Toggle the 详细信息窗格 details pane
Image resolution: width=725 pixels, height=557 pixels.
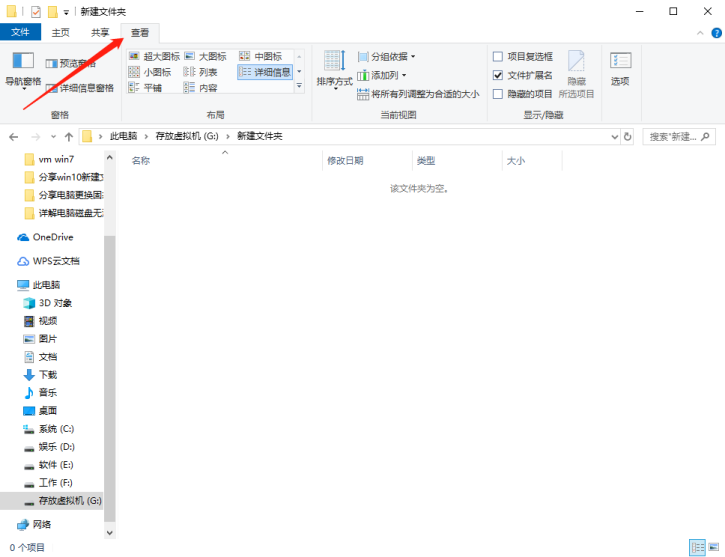point(79,88)
